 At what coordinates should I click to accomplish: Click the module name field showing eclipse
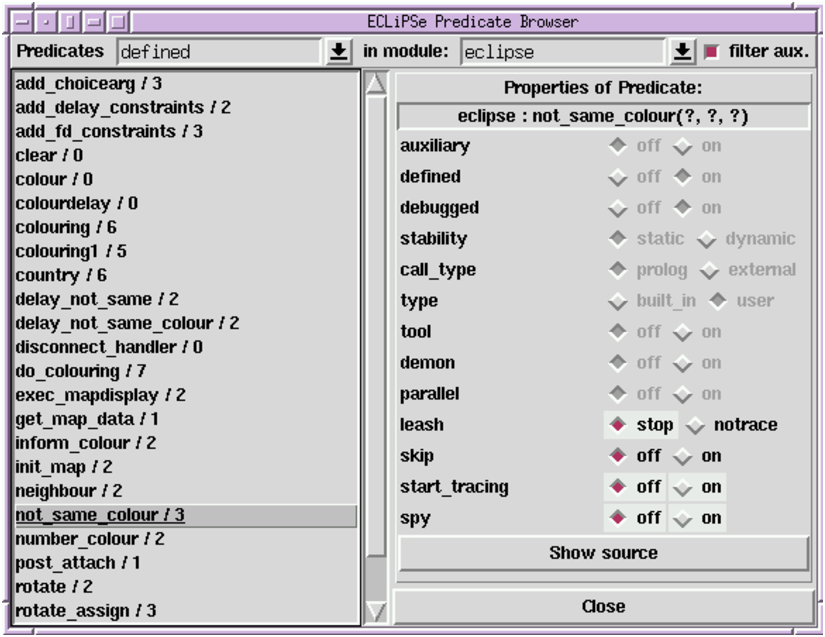pos(562,51)
